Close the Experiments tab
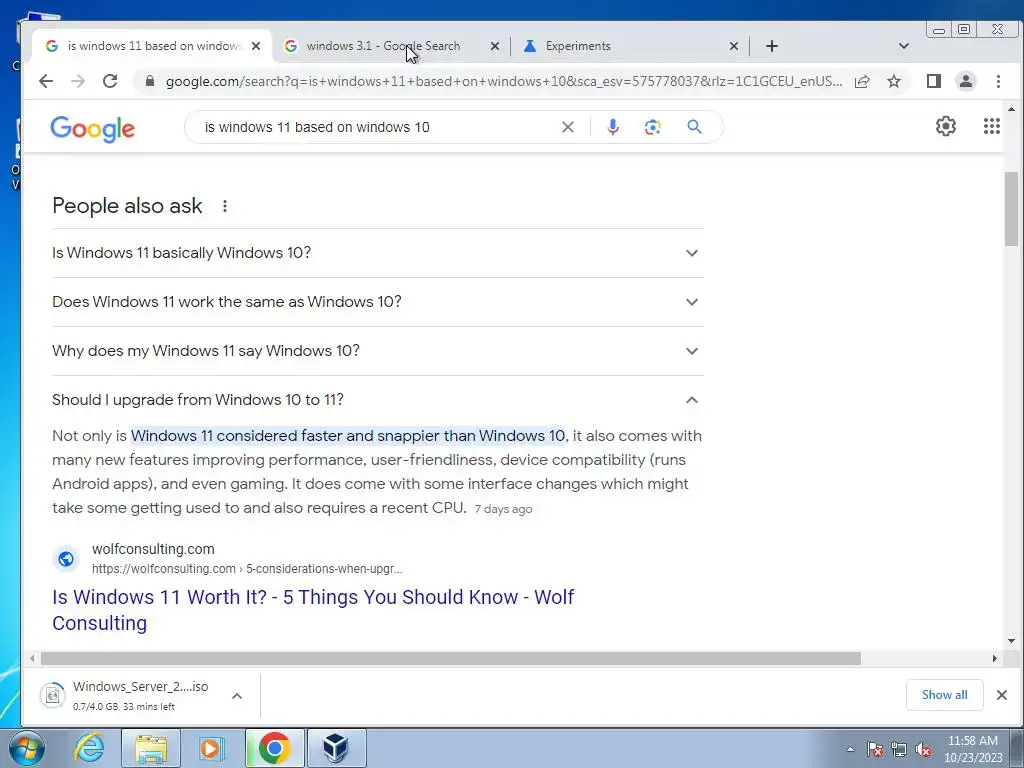 click(733, 46)
